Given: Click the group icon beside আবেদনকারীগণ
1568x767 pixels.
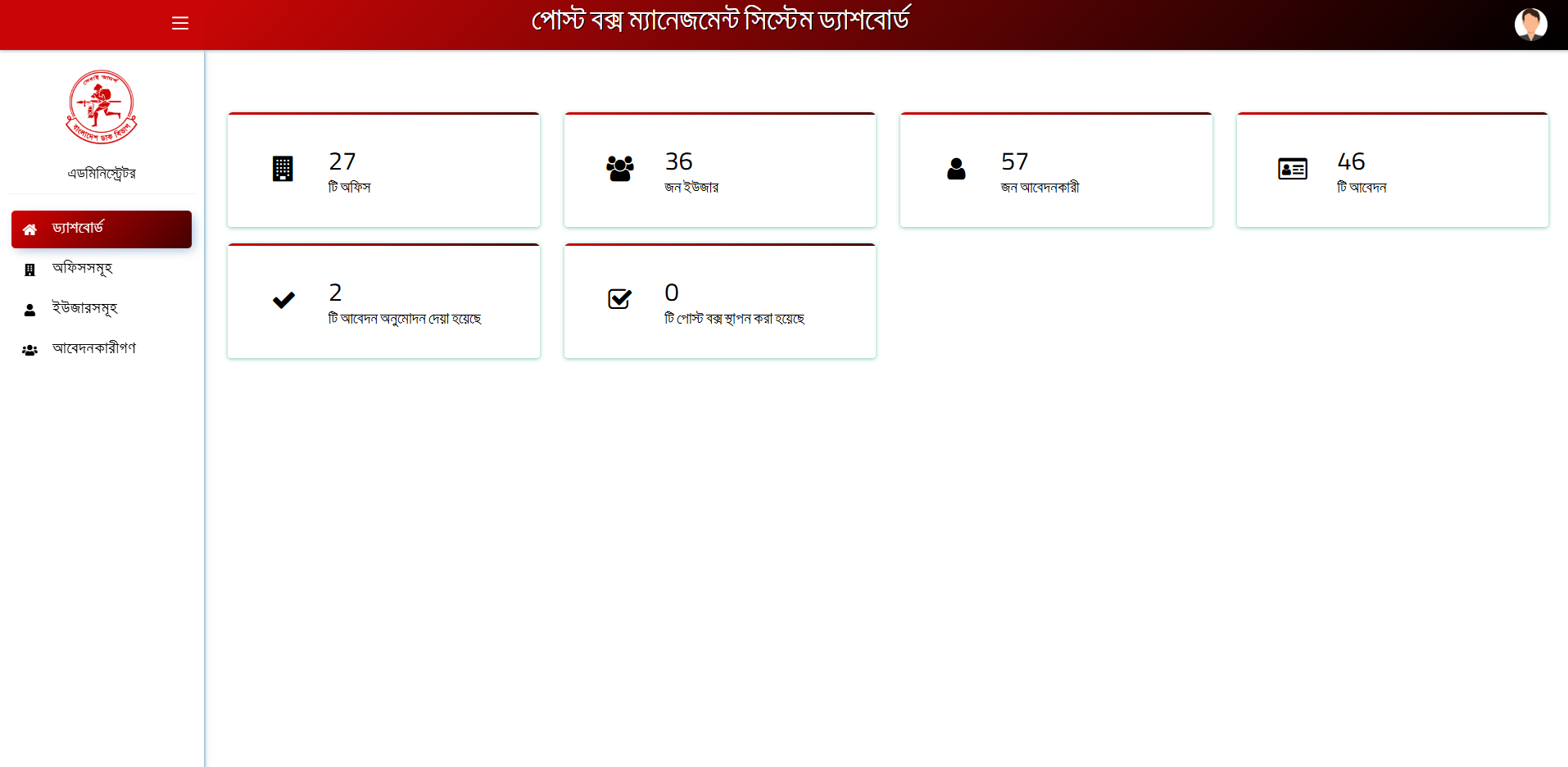Looking at the screenshot, I should tap(29, 350).
